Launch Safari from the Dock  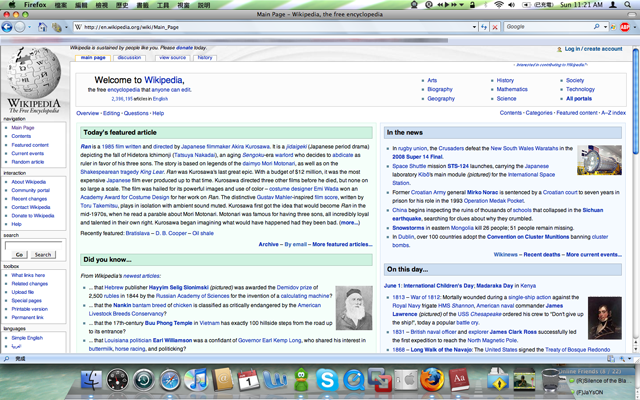point(170,380)
